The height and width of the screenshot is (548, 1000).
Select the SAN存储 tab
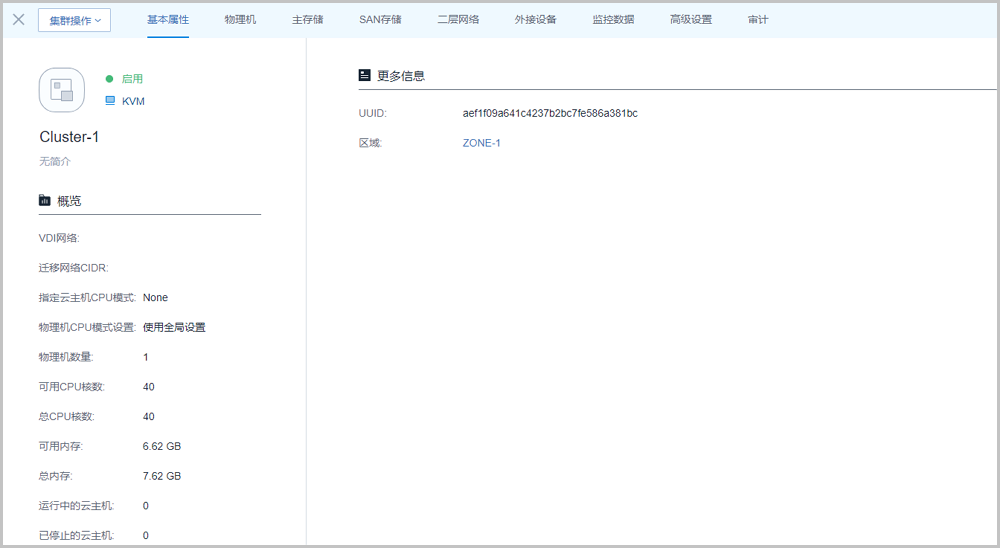(380, 19)
